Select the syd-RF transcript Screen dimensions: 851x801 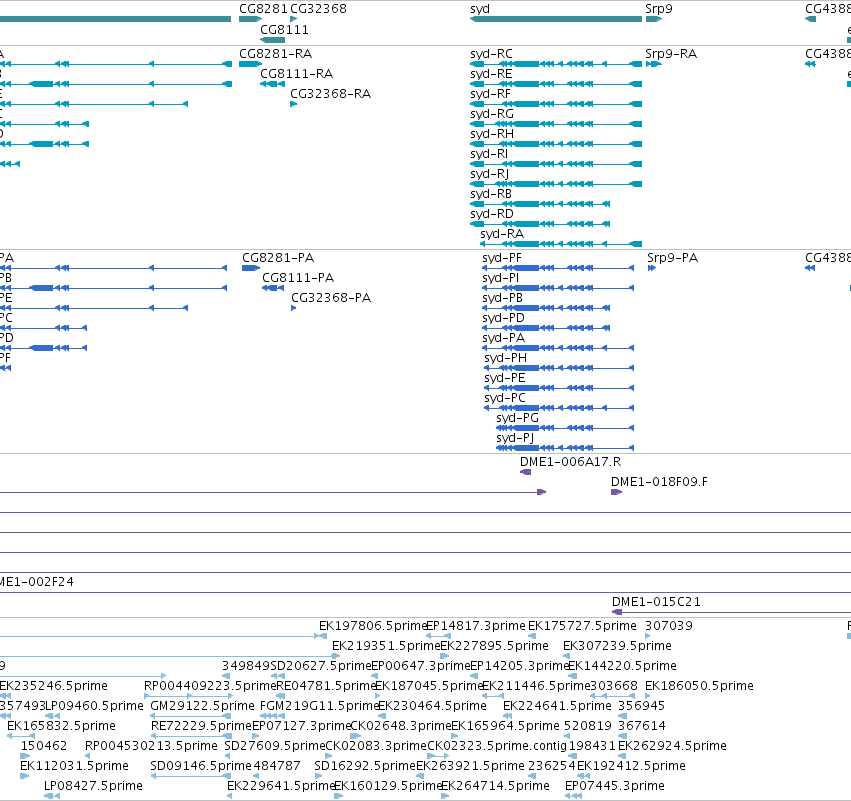(556, 104)
